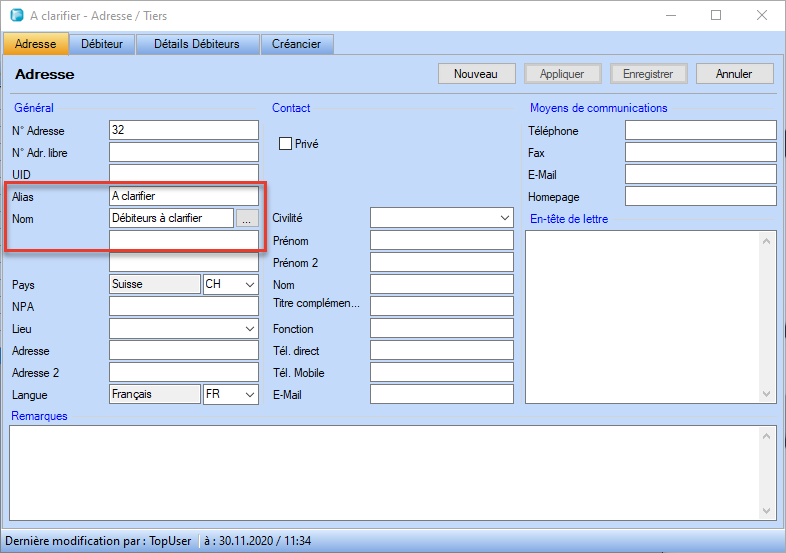The image size is (786, 553).
Task: Open the Détails Débiteurs tab
Action: coord(197,44)
